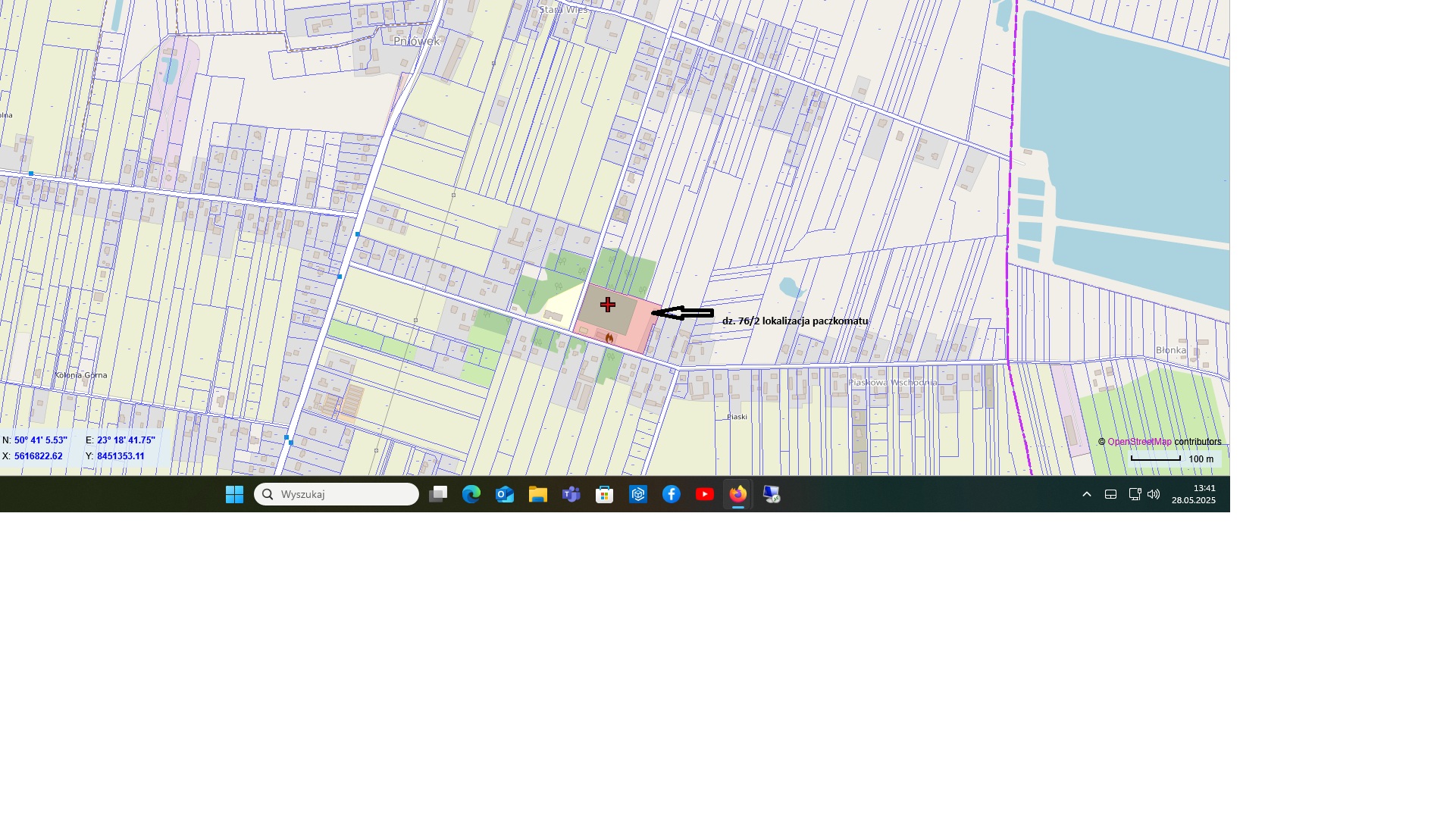Click the volume speaker tray icon

pyautogui.click(x=1154, y=495)
